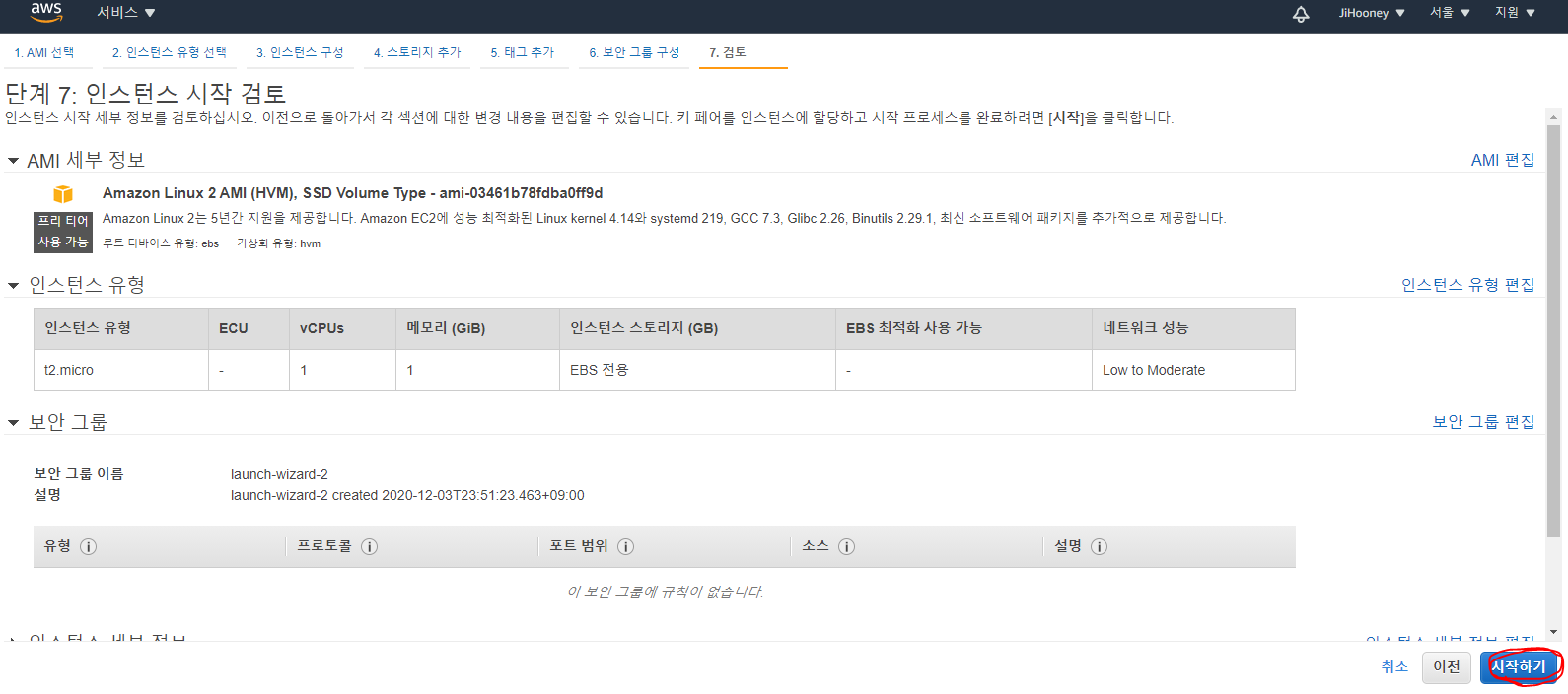
Task: Collapse the 인스턴스 유형 section
Action: pyautogui.click(x=13, y=286)
